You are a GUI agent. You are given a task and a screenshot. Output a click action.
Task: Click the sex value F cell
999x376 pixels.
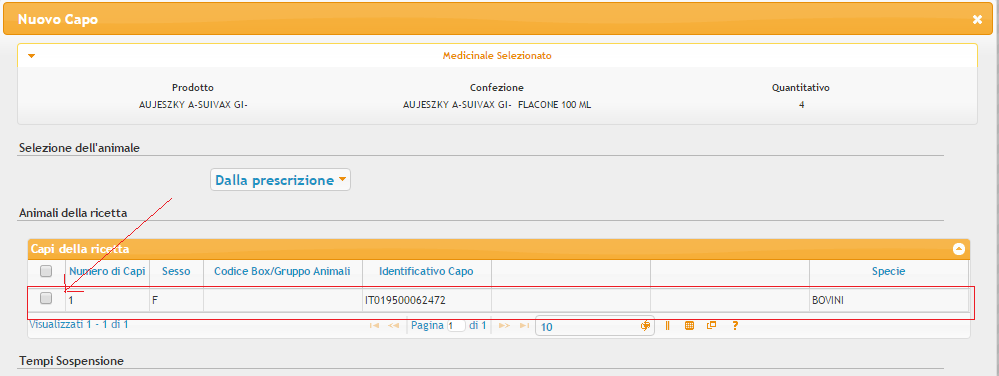(x=176, y=300)
